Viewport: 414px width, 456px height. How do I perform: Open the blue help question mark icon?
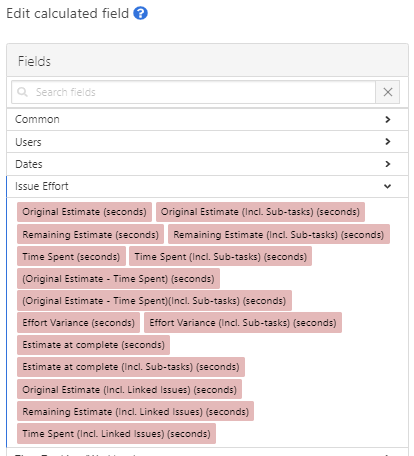click(140, 13)
